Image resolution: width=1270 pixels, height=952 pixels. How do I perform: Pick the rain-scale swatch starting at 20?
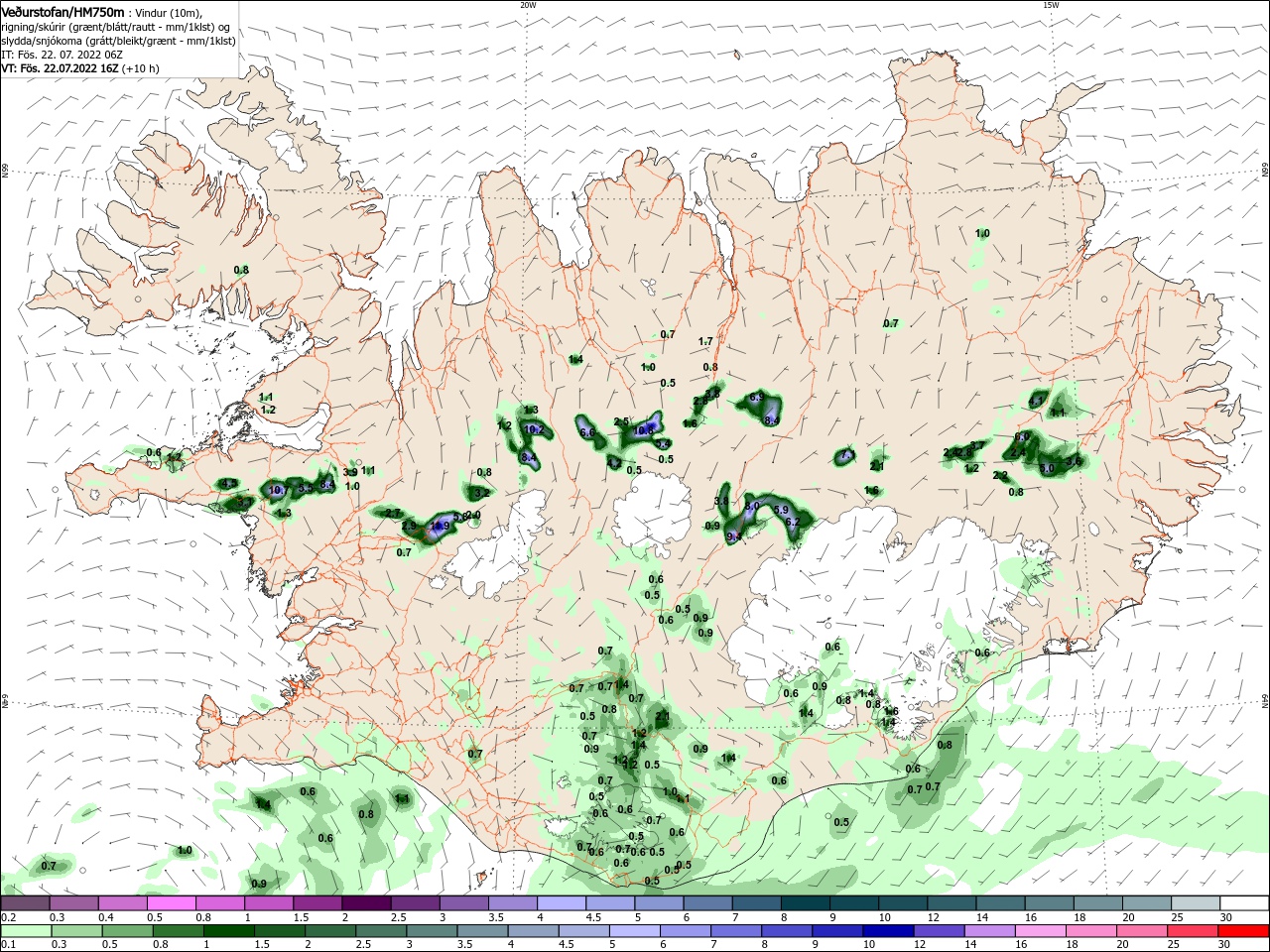(x=1143, y=931)
